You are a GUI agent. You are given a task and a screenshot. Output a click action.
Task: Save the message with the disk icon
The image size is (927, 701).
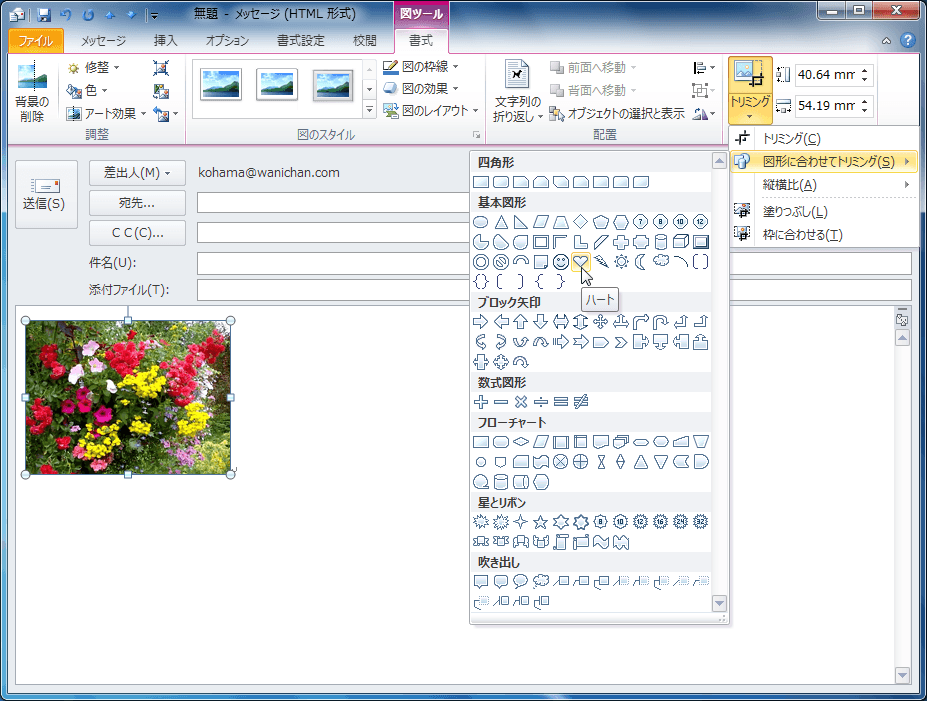tap(44, 14)
